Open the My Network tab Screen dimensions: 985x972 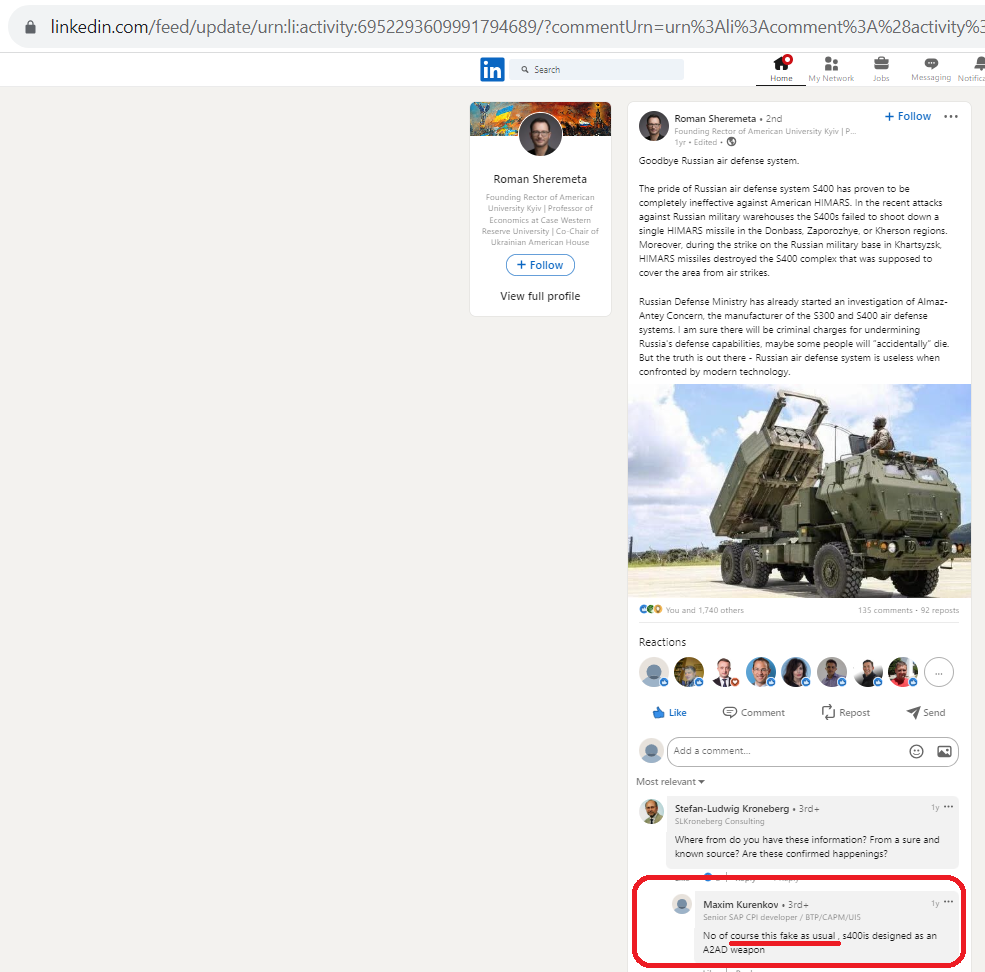tap(831, 69)
